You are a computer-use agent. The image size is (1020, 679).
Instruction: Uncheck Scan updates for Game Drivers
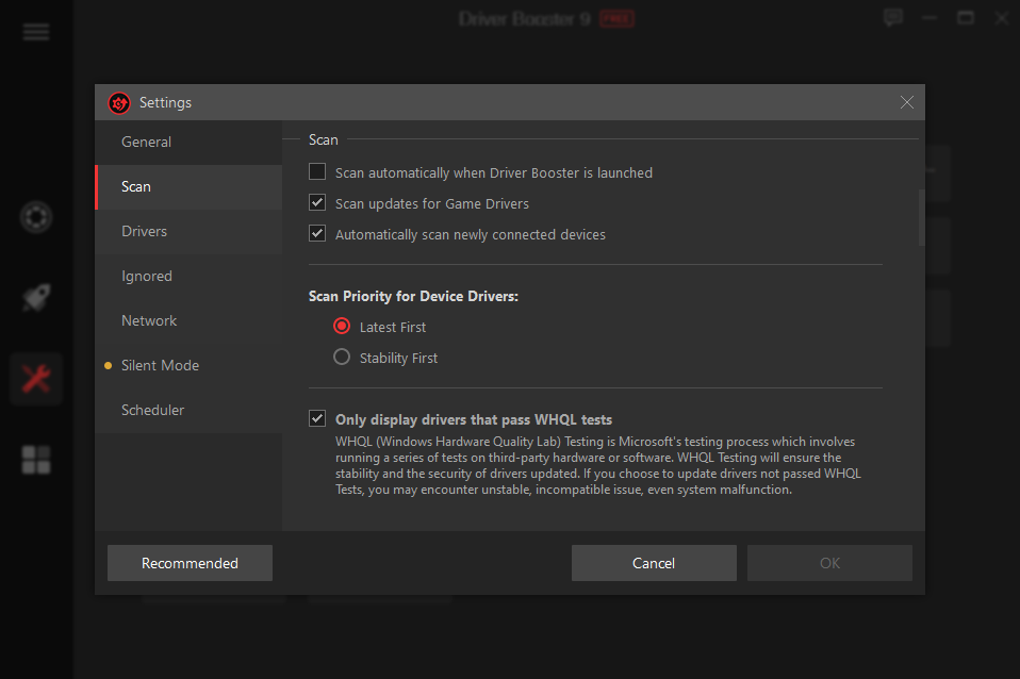click(x=317, y=202)
